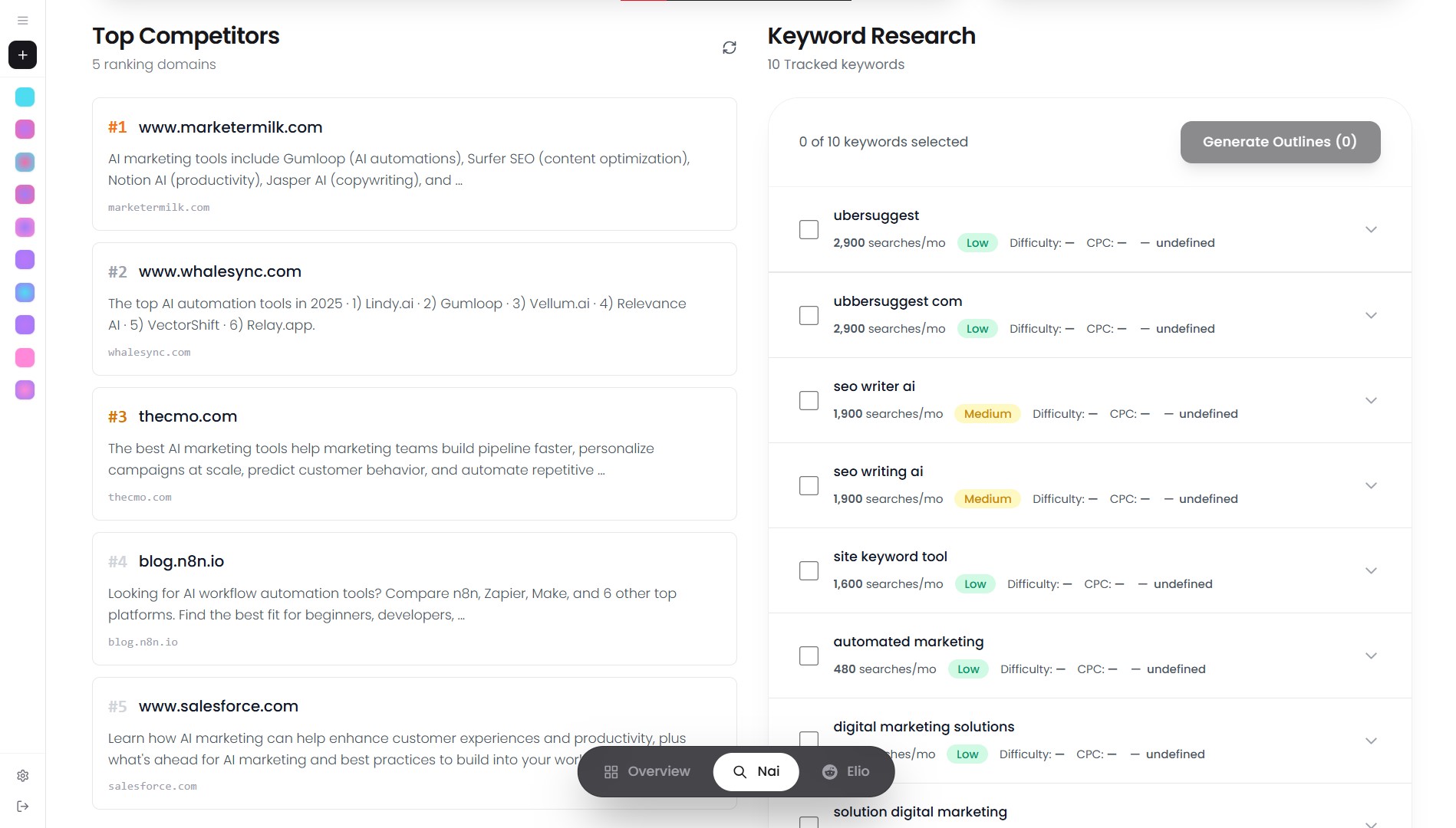
Task: Switch to the Elio tab
Action: pyautogui.click(x=846, y=771)
